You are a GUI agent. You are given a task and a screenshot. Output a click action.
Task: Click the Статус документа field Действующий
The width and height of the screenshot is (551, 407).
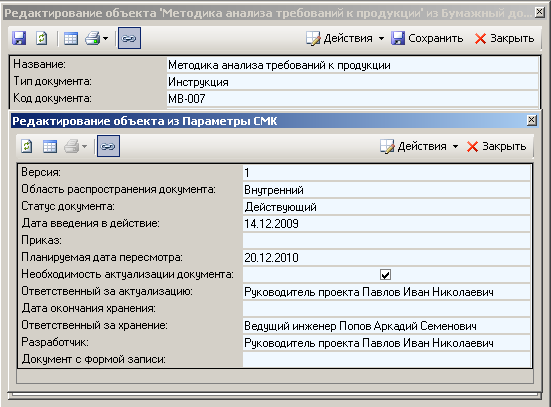pos(387,207)
